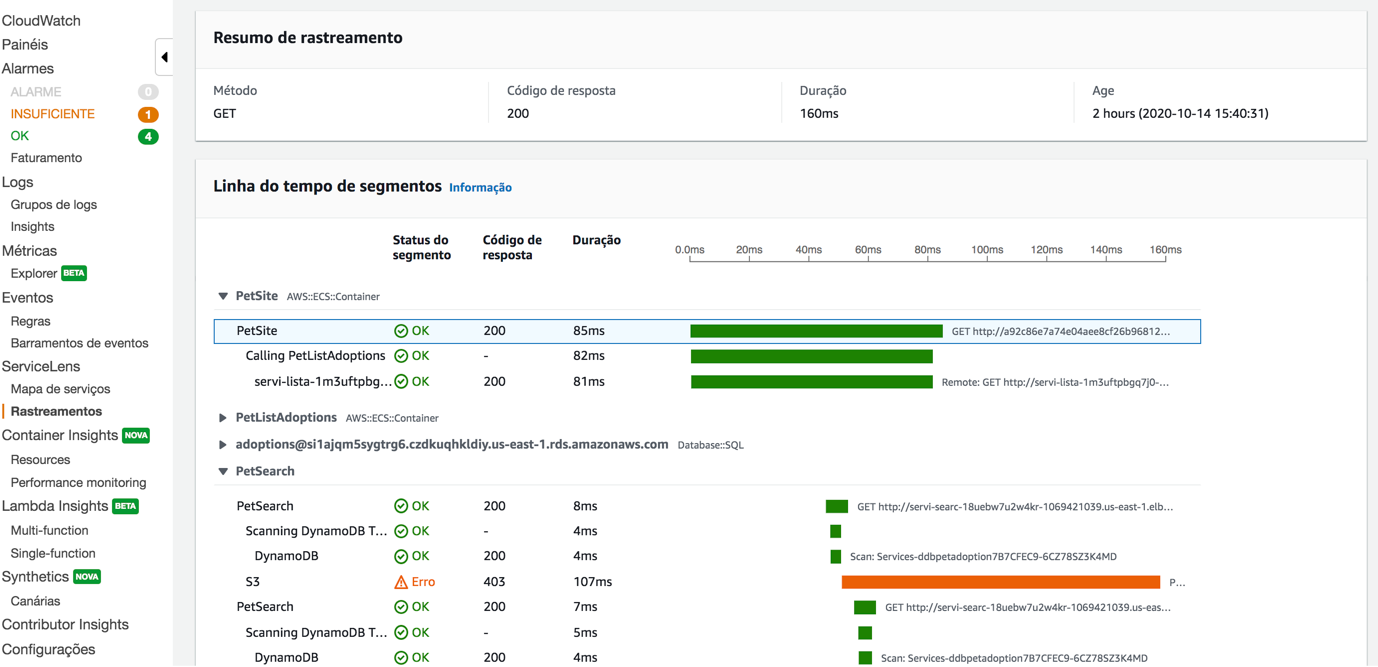1378x667 pixels.
Task: Open Eventos in the sidebar
Action: (x=27, y=297)
